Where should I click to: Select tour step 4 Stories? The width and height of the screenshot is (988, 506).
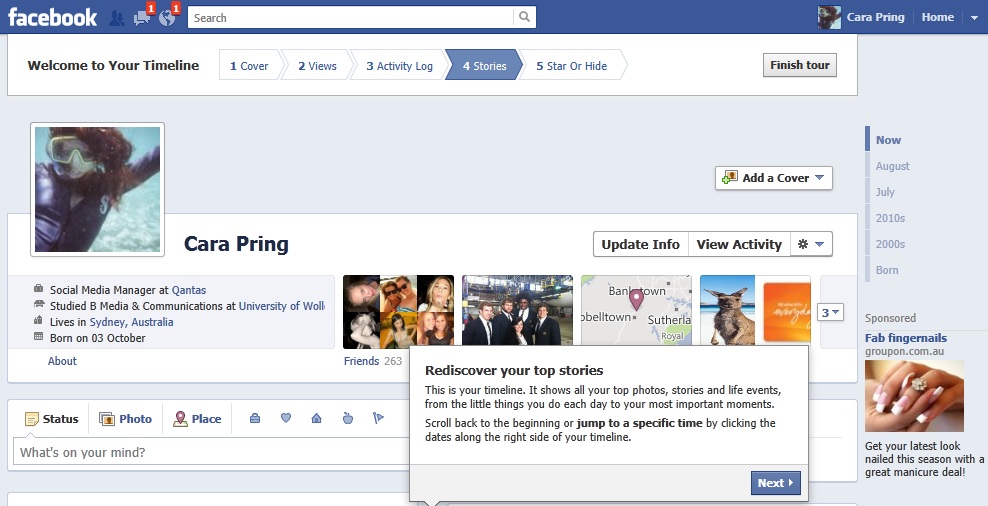485,66
